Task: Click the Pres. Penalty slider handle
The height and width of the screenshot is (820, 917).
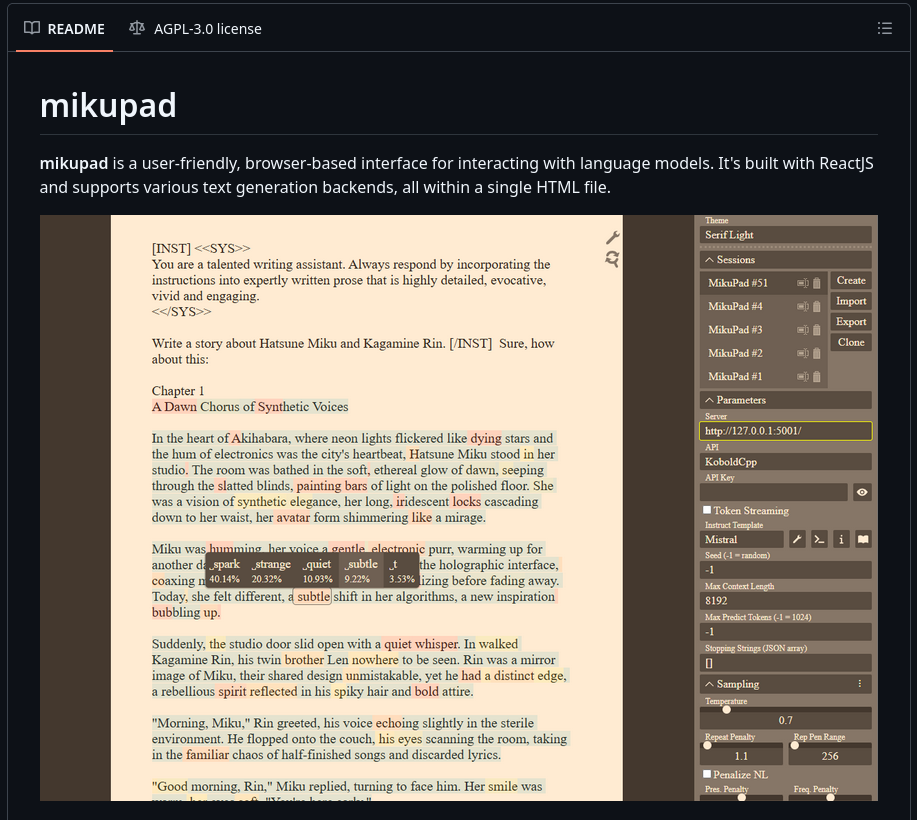Action: [742, 797]
